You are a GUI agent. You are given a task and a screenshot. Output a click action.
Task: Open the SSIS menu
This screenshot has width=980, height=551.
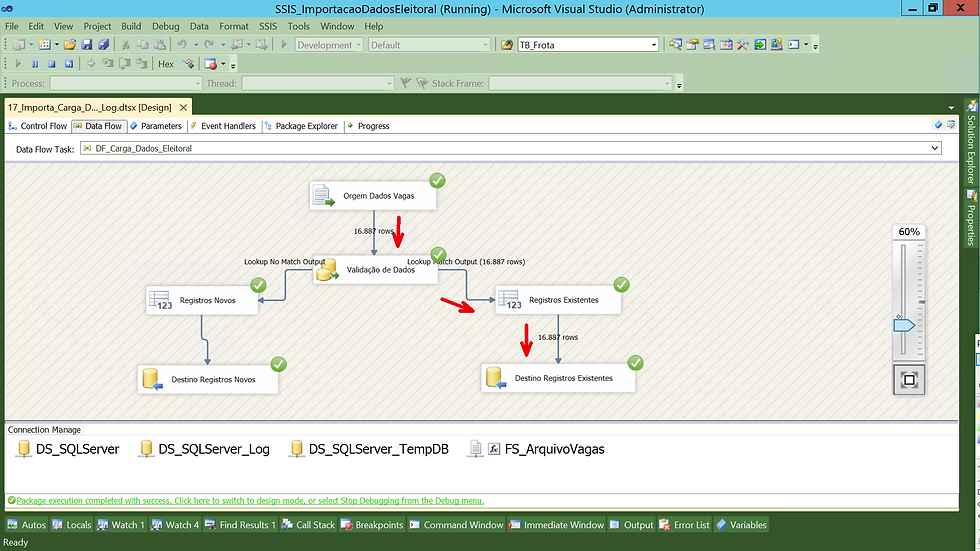coord(268,26)
